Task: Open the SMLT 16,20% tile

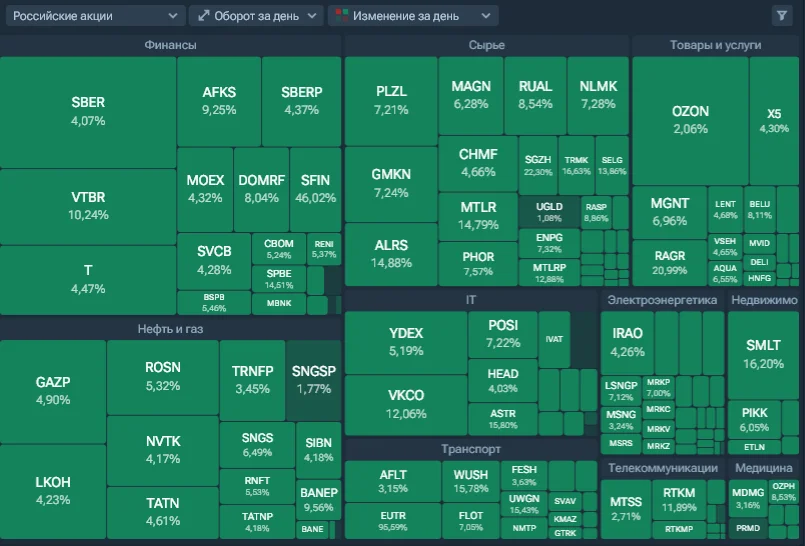Action: (x=763, y=355)
